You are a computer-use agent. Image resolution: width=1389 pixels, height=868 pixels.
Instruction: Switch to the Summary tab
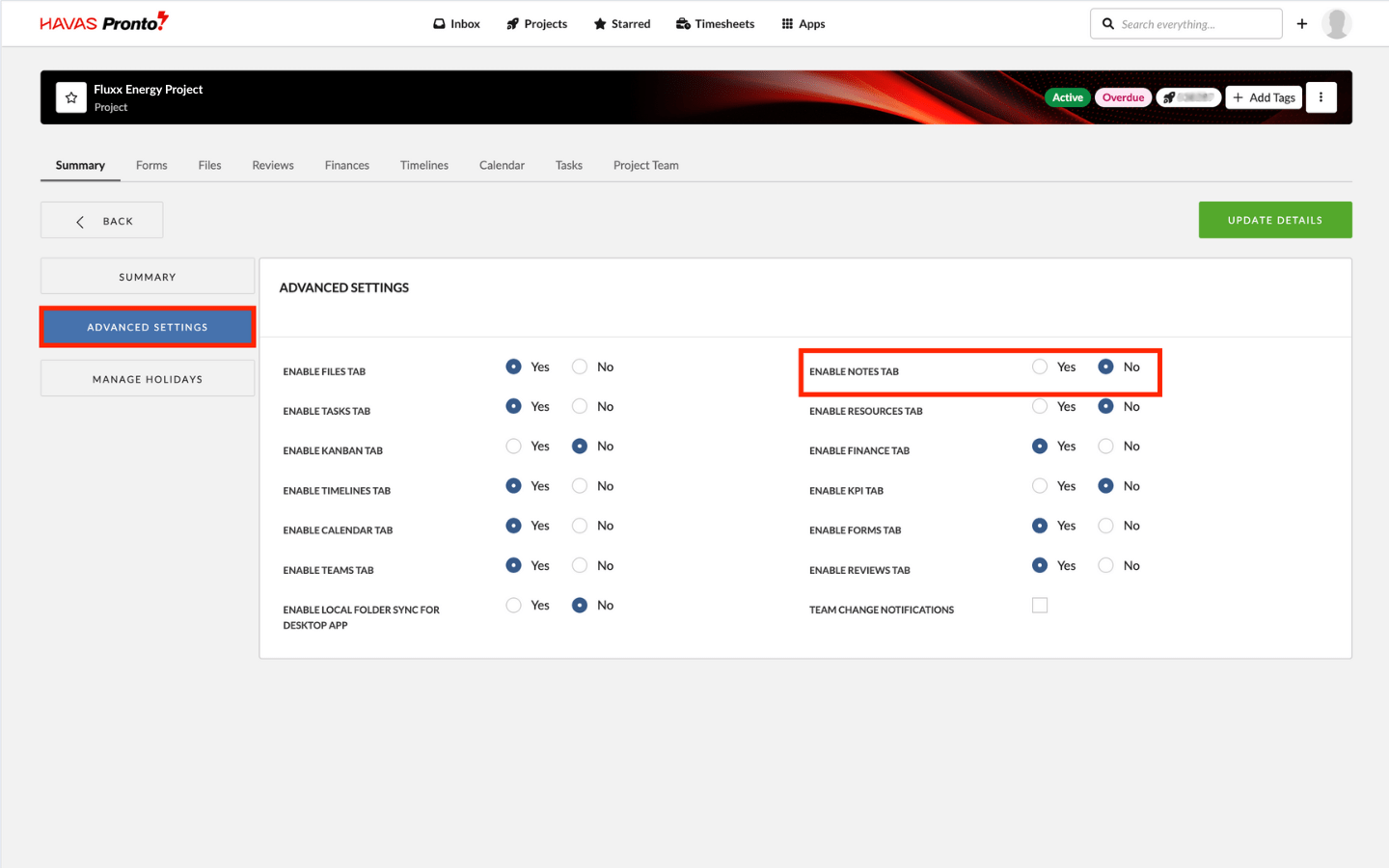coord(80,165)
